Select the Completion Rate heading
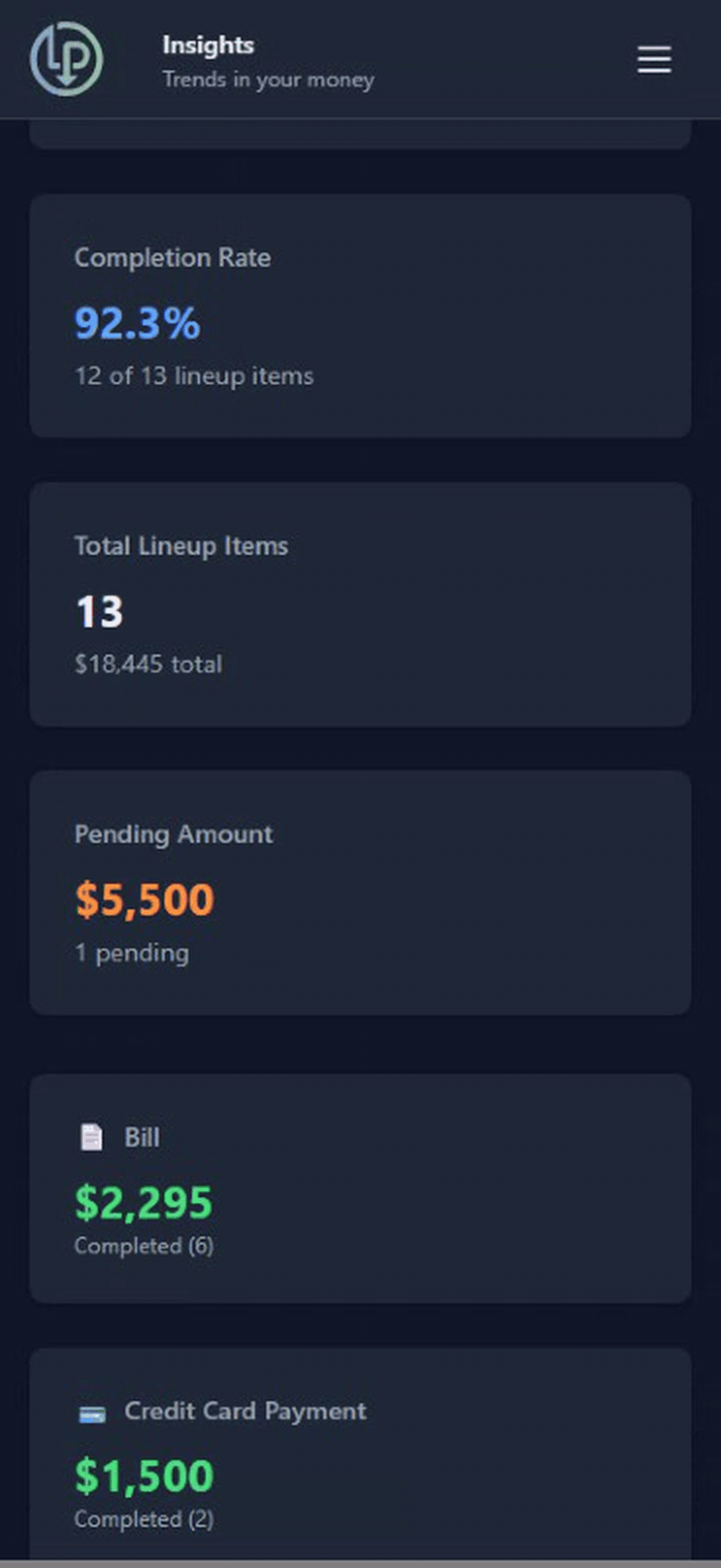Viewport: 721px width, 1568px height. (x=172, y=258)
